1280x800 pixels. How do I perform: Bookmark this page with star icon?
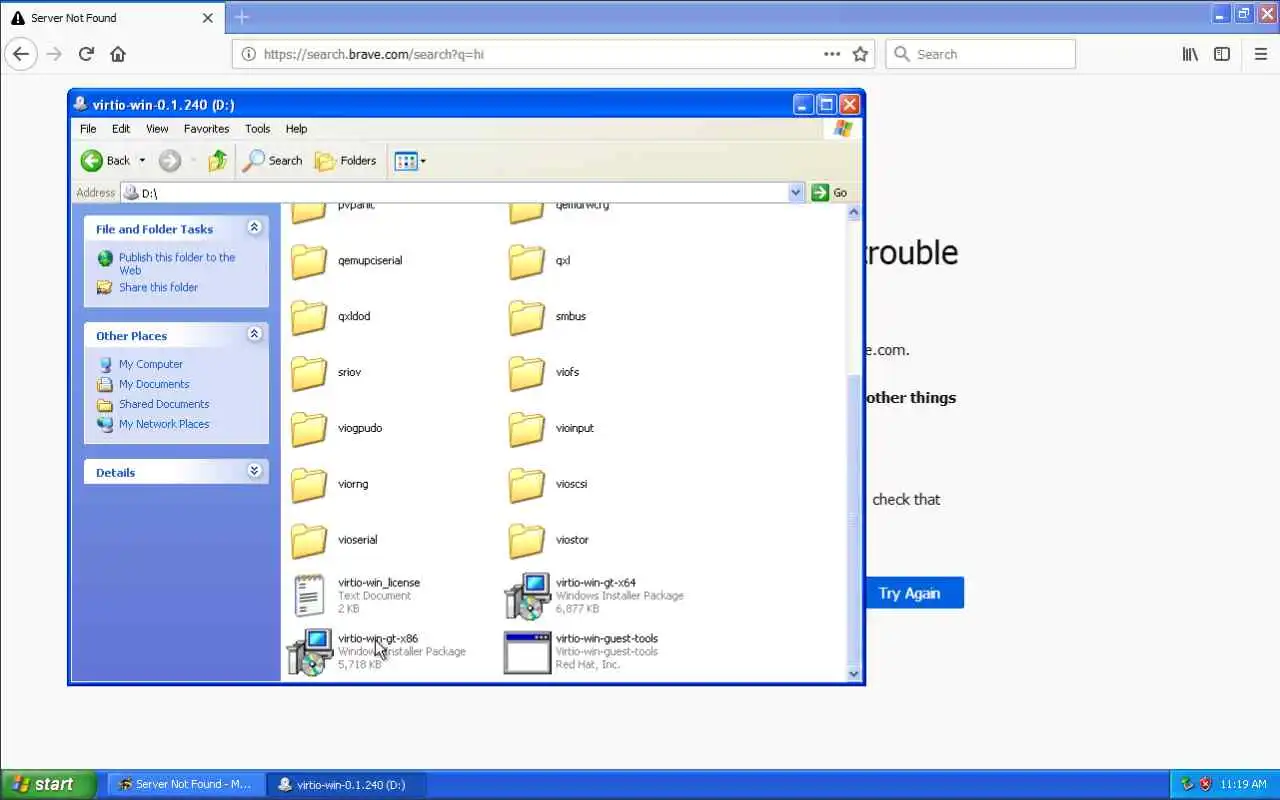[x=860, y=54]
